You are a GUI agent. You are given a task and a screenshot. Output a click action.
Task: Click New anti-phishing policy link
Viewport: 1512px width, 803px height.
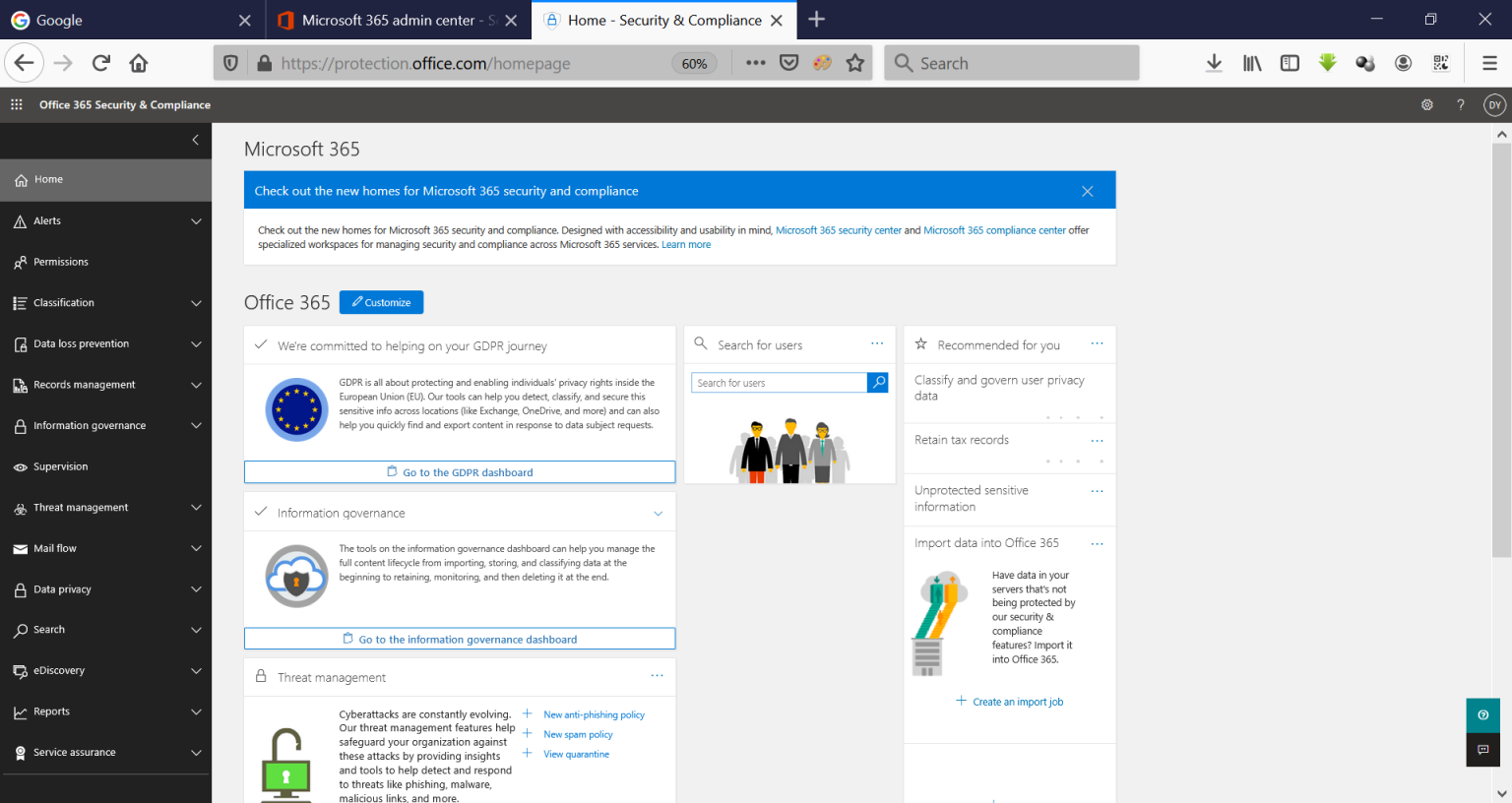(x=594, y=715)
